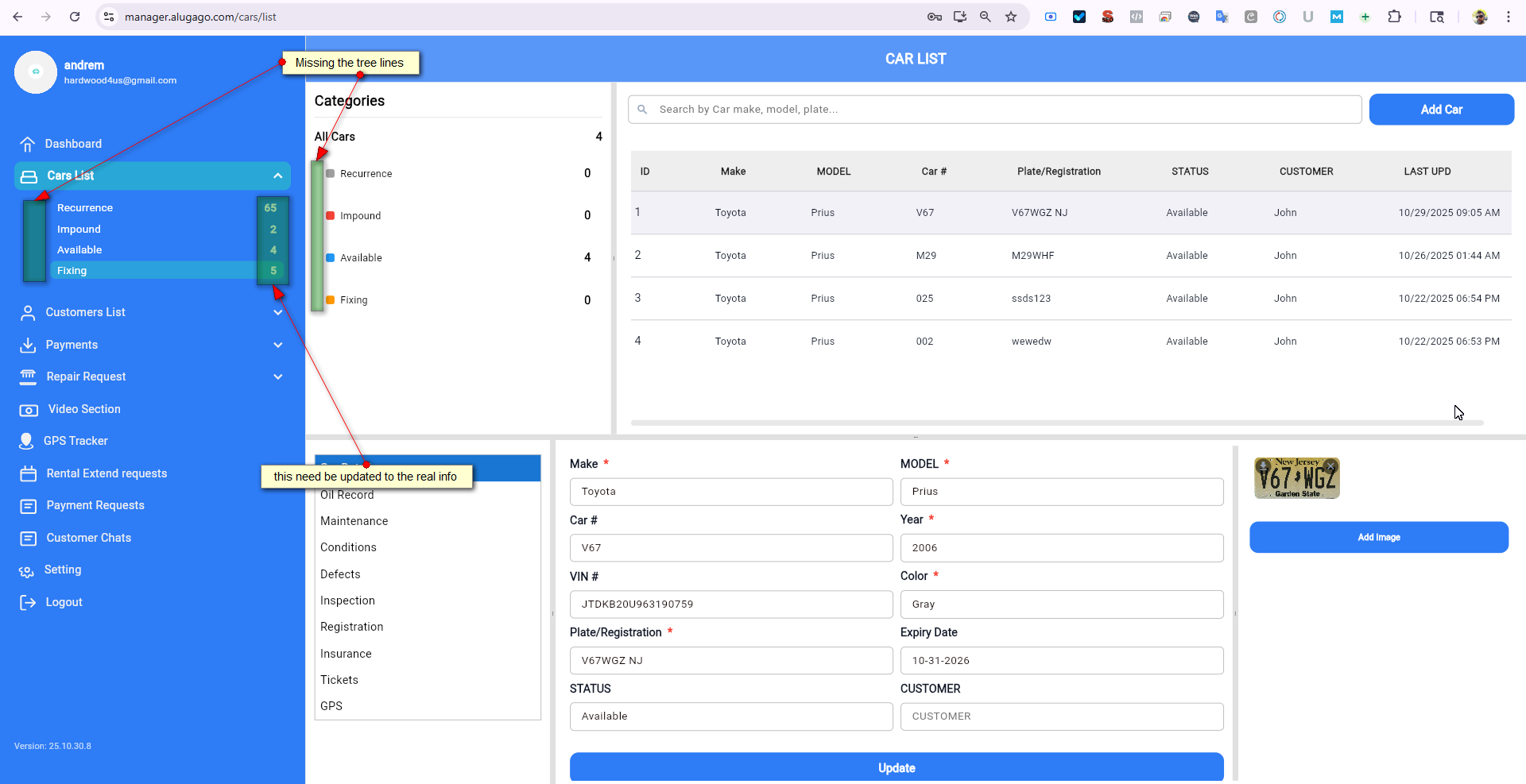Click the Dashboard home icon

(28, 144)
